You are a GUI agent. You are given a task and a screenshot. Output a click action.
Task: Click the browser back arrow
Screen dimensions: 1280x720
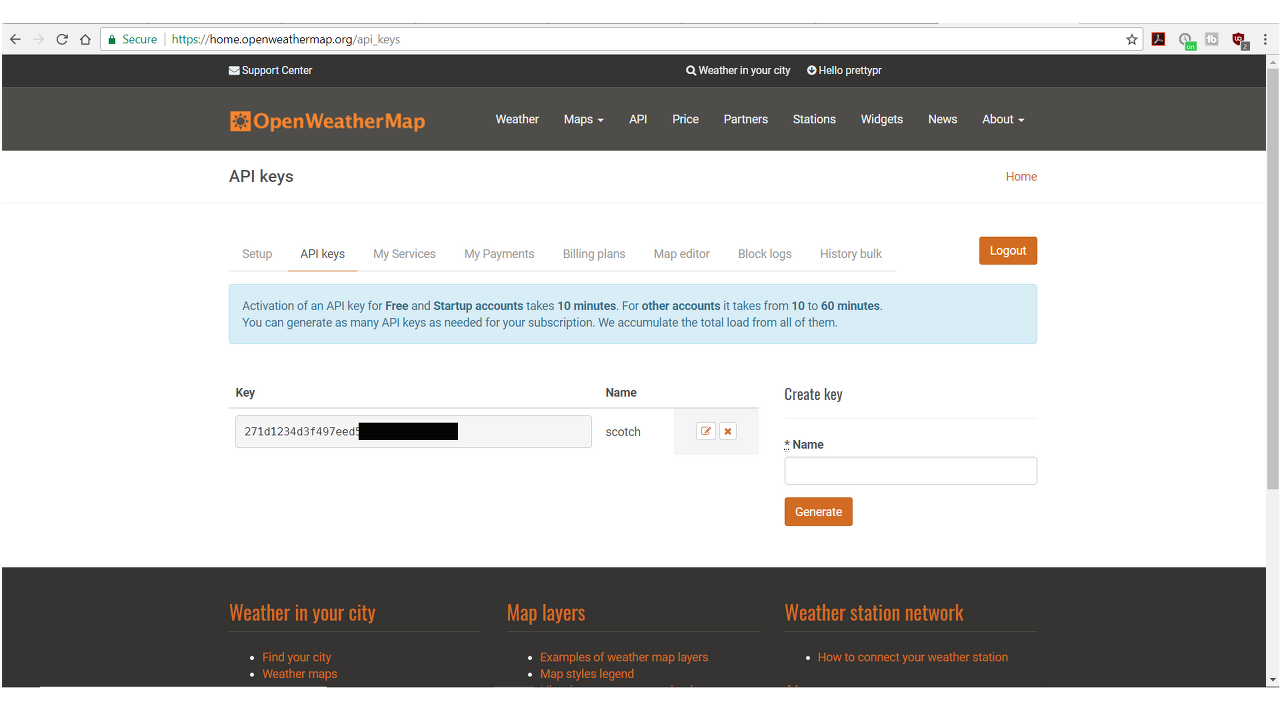15,39
